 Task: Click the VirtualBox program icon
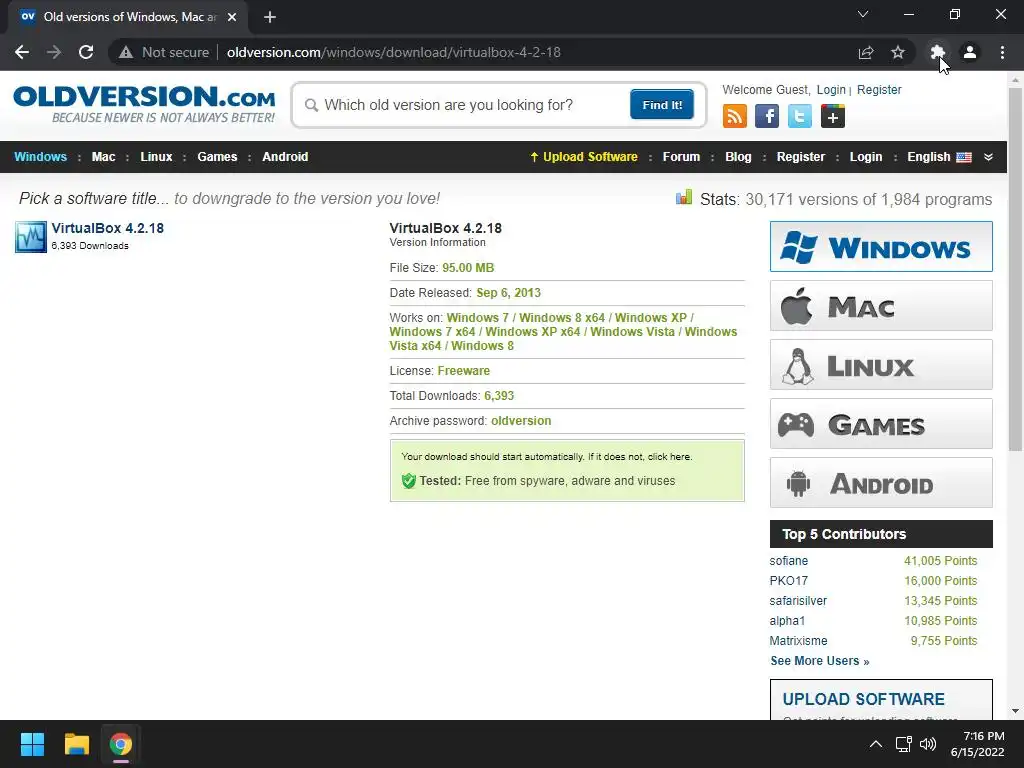(x=31, y=236)
